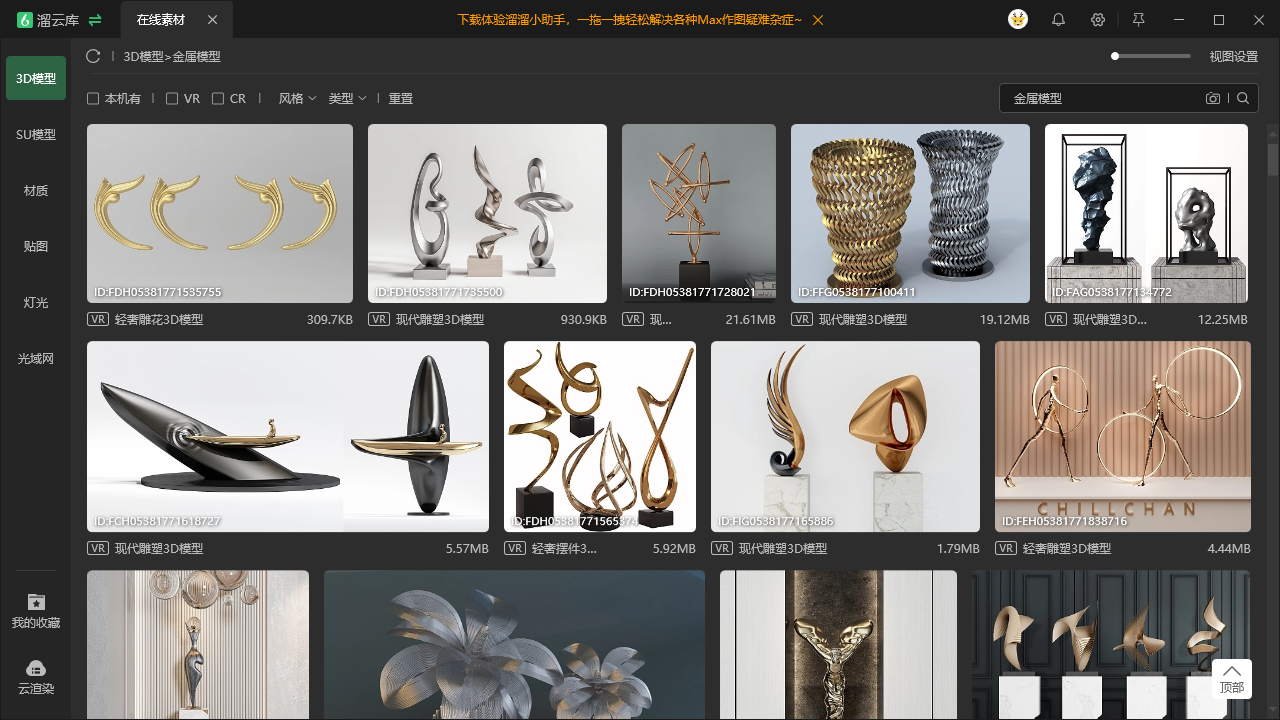Select the 贴图 sidebar tab
The height and width of the screenshot is (720, 1280).
36,246
